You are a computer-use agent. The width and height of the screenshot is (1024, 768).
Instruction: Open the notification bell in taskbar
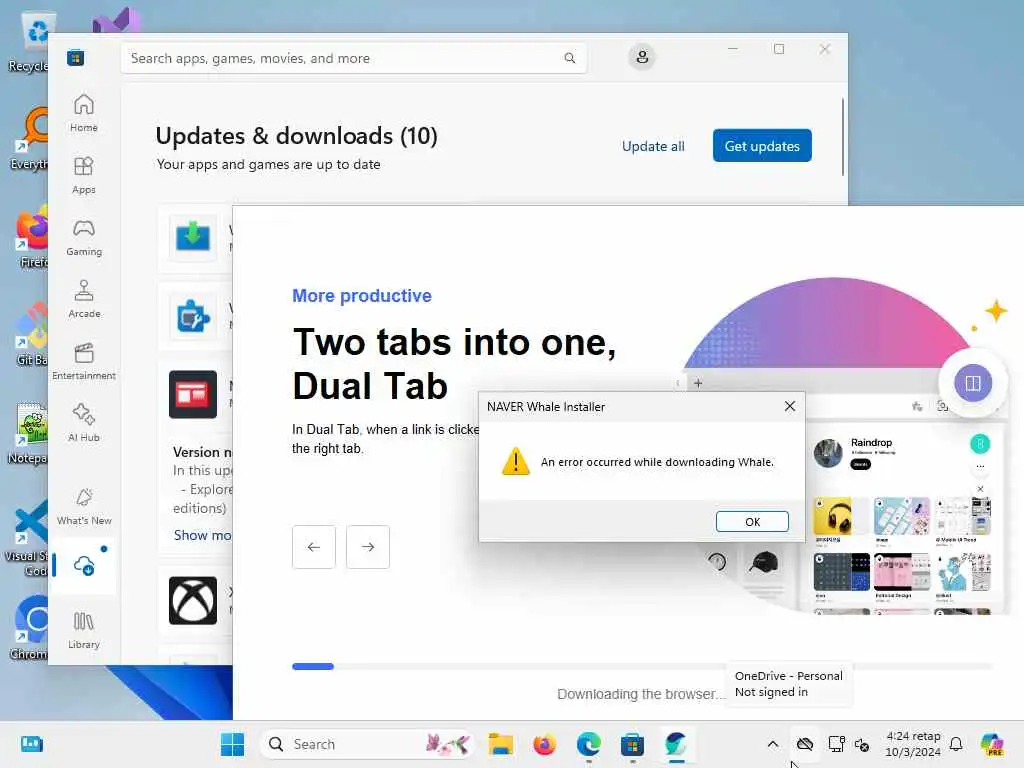click(x=956, y=744)
